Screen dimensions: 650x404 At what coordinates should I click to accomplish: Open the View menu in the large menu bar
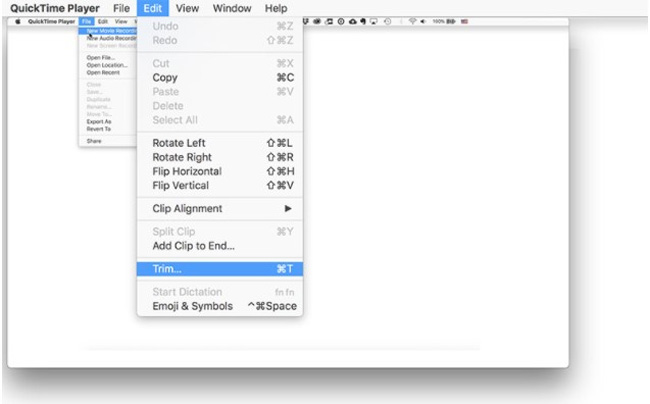click(187, 8)
